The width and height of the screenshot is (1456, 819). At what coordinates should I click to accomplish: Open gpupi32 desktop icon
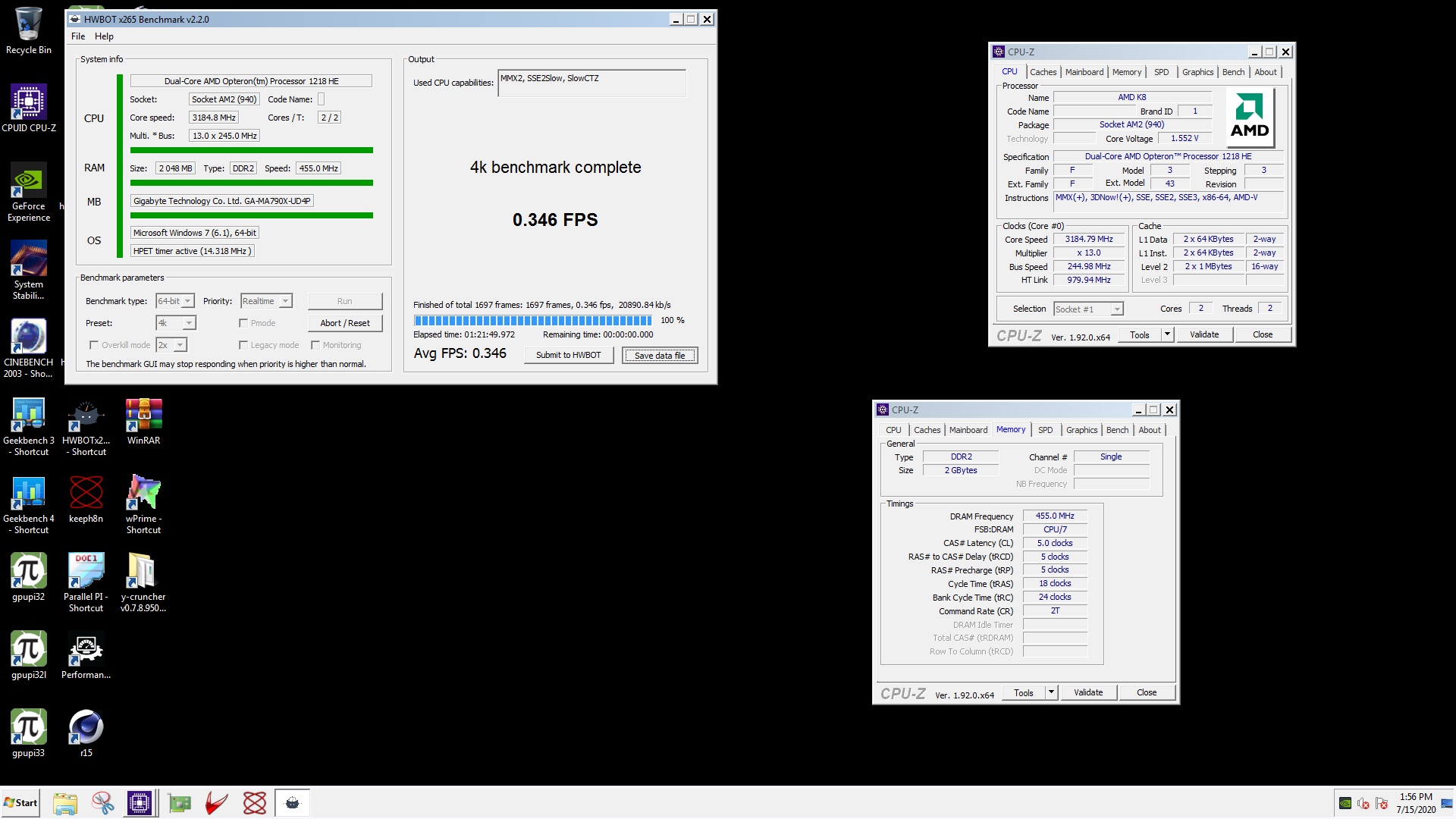click(x=29, y=577)
